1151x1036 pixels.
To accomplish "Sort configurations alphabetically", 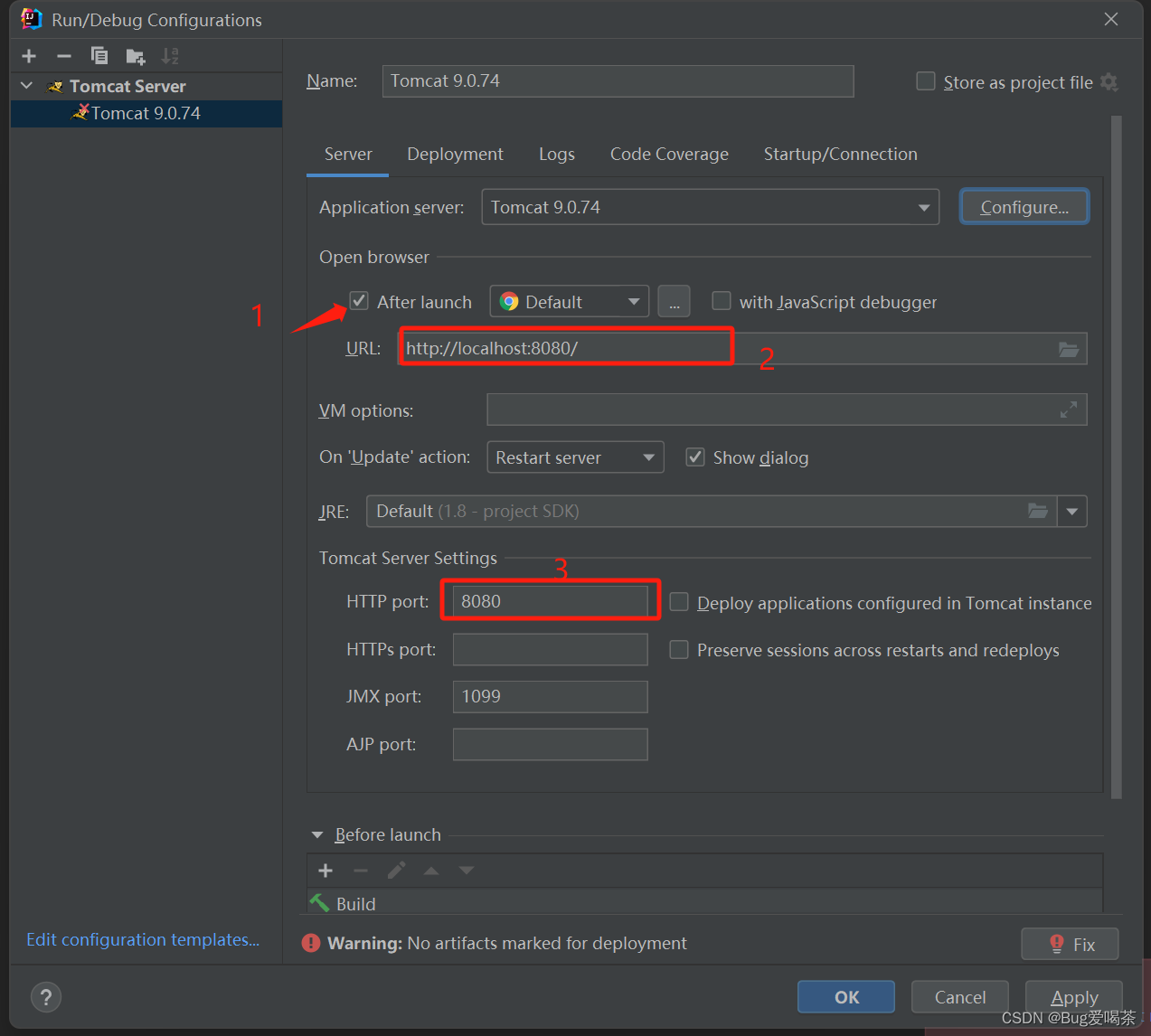I will pyautogui.click(x=170, y=56).
